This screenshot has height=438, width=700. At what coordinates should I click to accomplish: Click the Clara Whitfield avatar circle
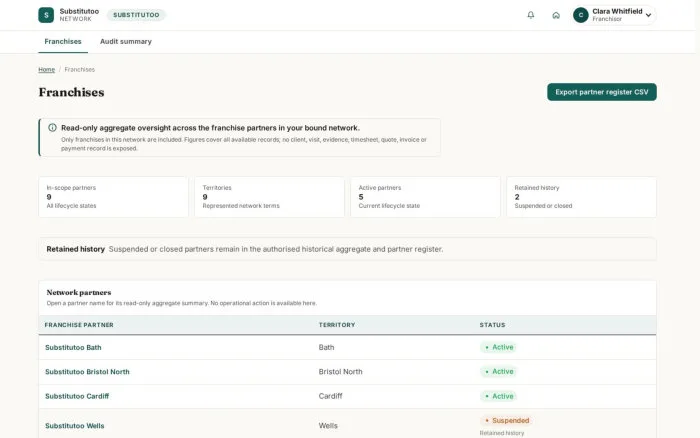580,15
